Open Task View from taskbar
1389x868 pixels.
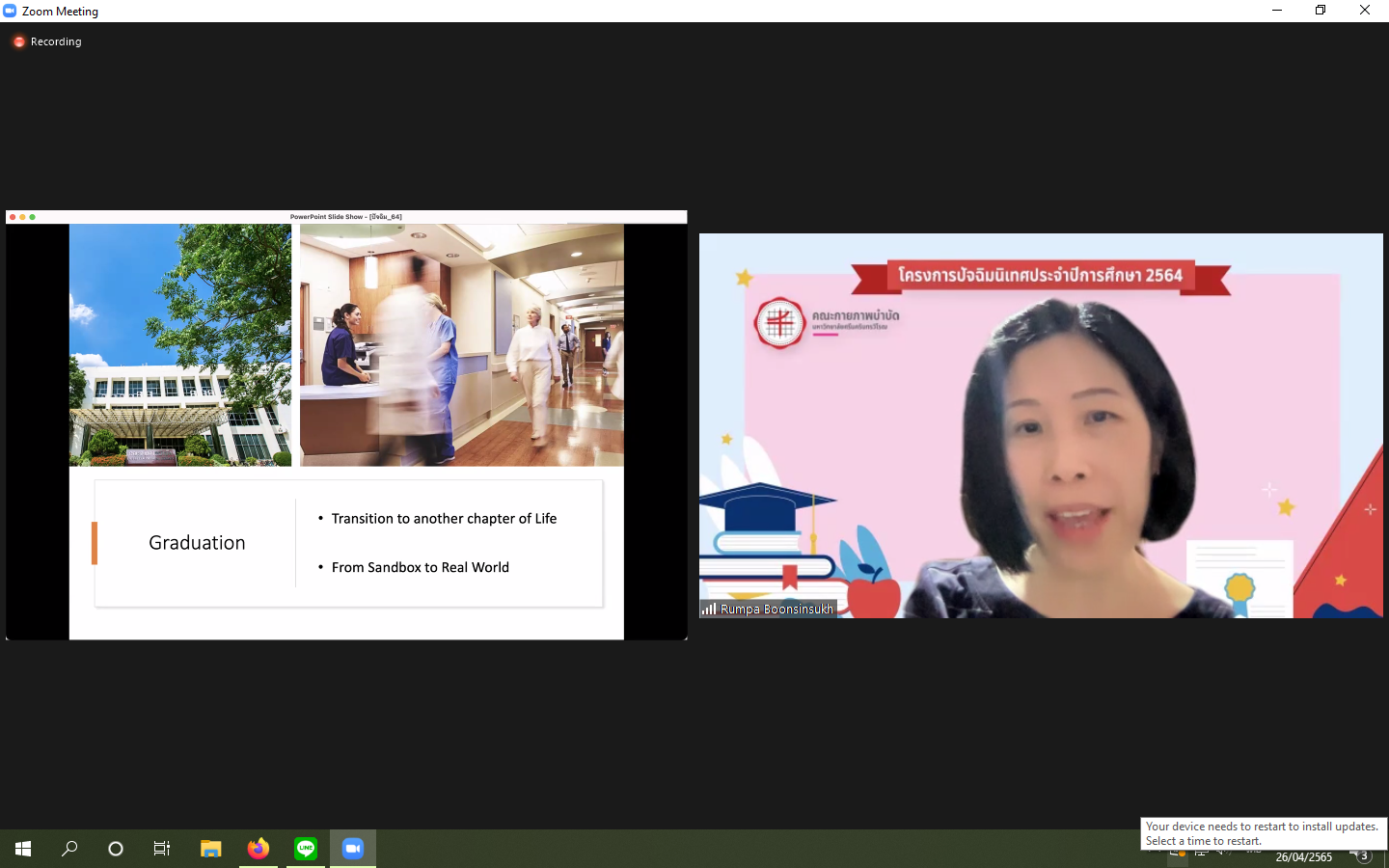(x=162, y=849)
